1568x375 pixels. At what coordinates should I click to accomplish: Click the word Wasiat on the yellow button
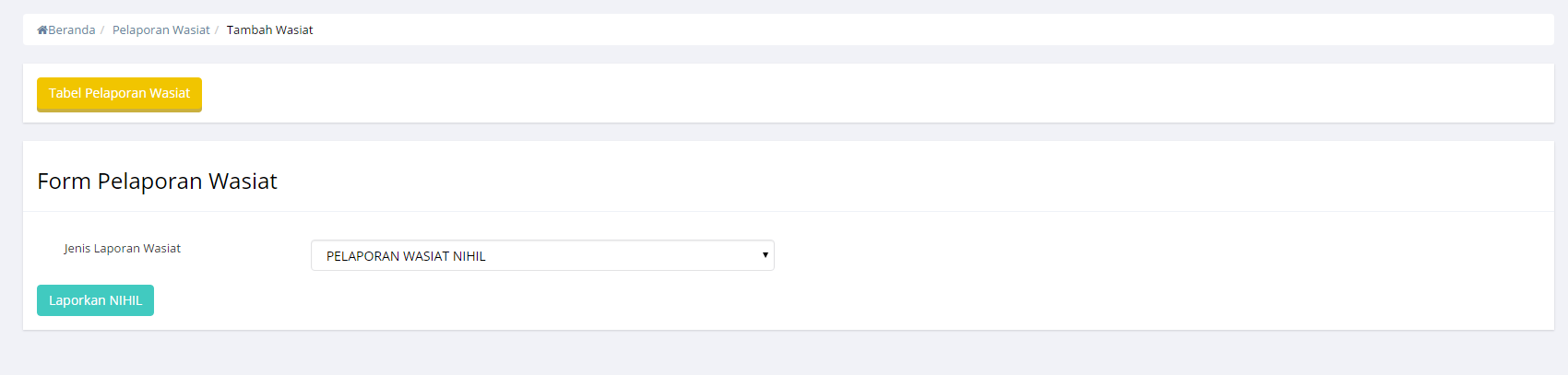coord(170,94)
